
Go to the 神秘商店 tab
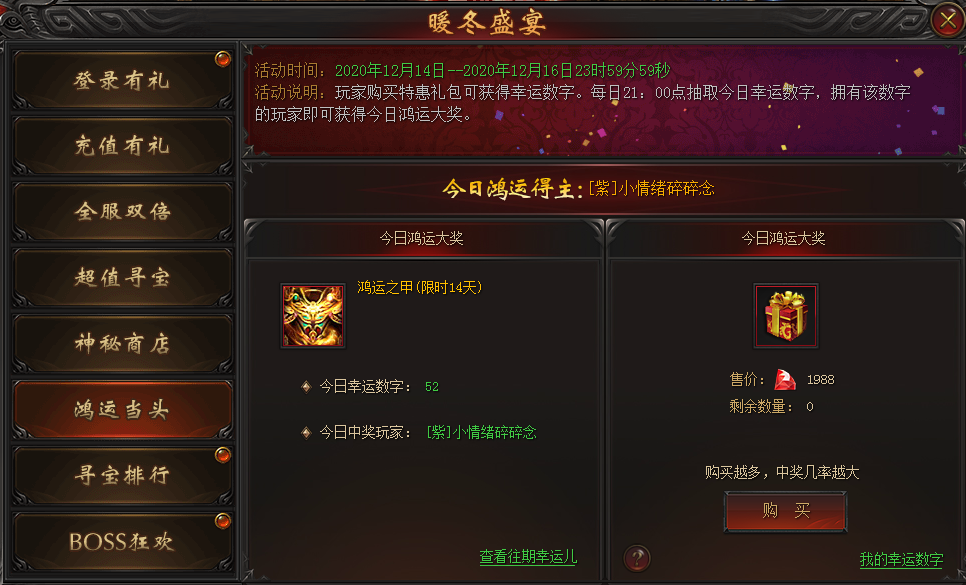coord(122,344)
